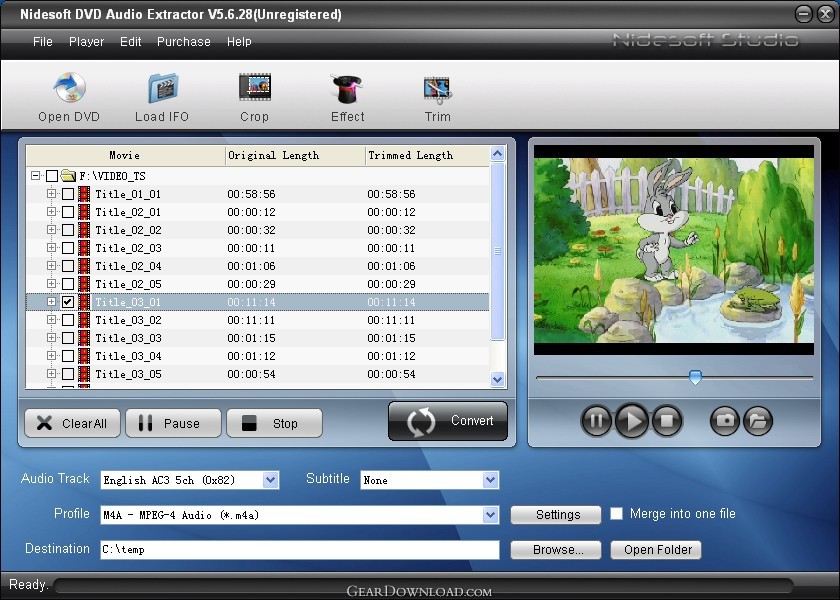Image resolution: width=840 pixels, height=600 pixels.
Task: Expand the Title_01_01 tree node
Action: [x=51, y=193]
